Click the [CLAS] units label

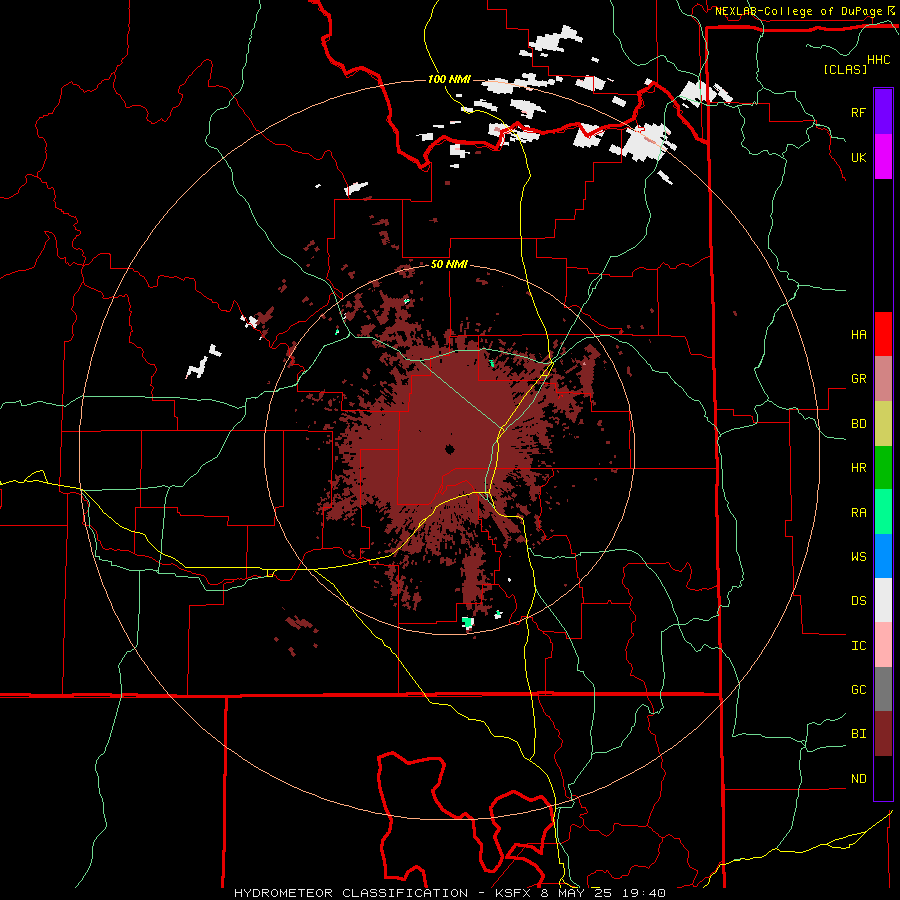[845, 69]
